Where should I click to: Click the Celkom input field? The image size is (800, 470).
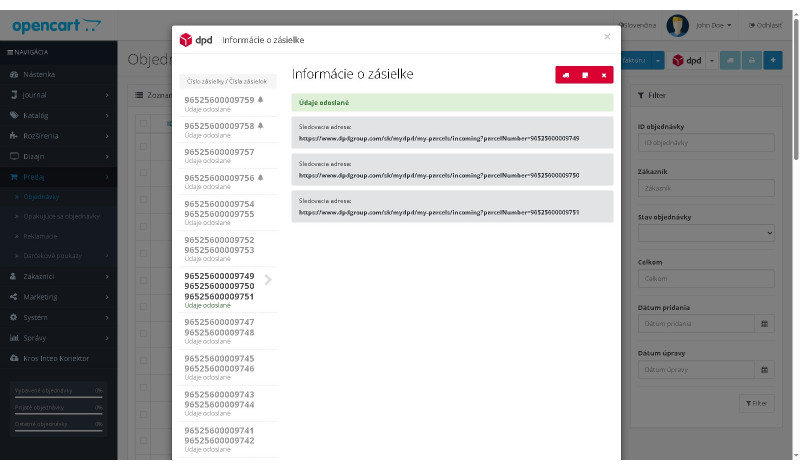pos(706,279)
